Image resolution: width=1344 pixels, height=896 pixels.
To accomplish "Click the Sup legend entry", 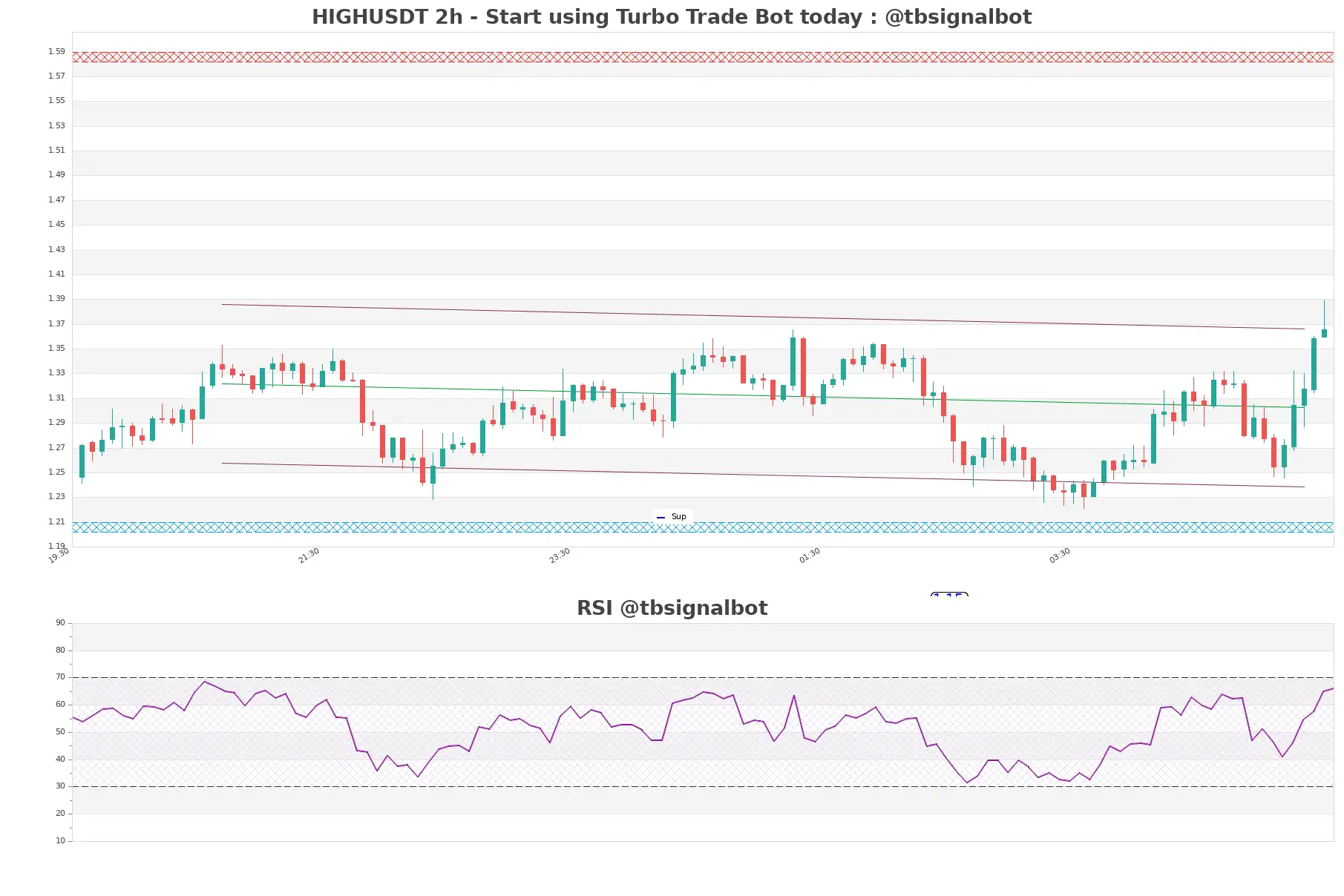I will point(672,517).
